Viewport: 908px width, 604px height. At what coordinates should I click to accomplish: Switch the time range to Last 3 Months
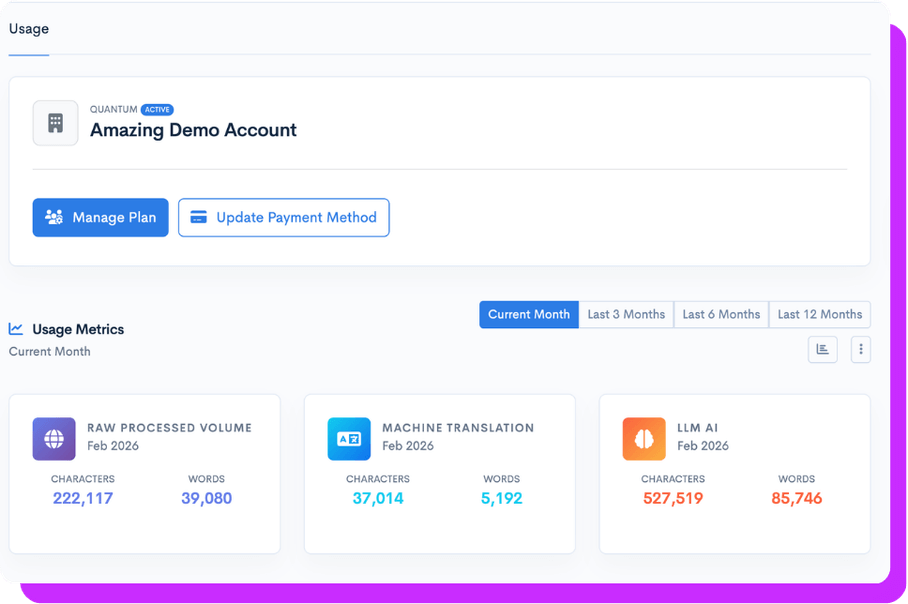pyautogui.click(x=626, y=314)
